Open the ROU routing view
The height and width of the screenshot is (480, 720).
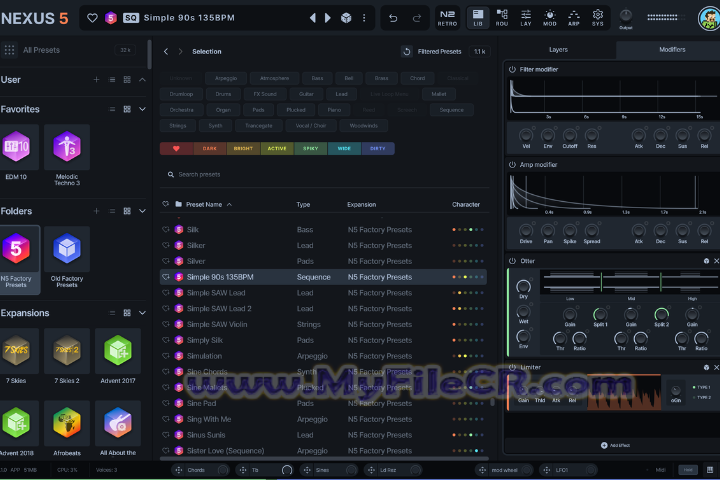(x=502, y=18)
